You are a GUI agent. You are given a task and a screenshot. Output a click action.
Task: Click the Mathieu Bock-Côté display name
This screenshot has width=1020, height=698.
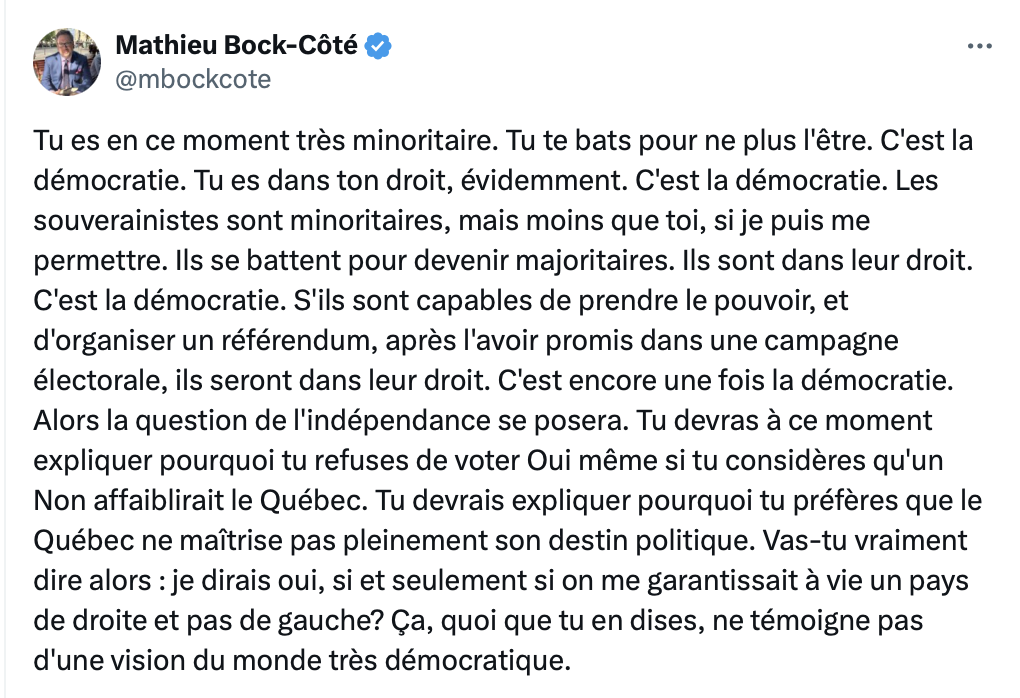(x=236, y=46)
